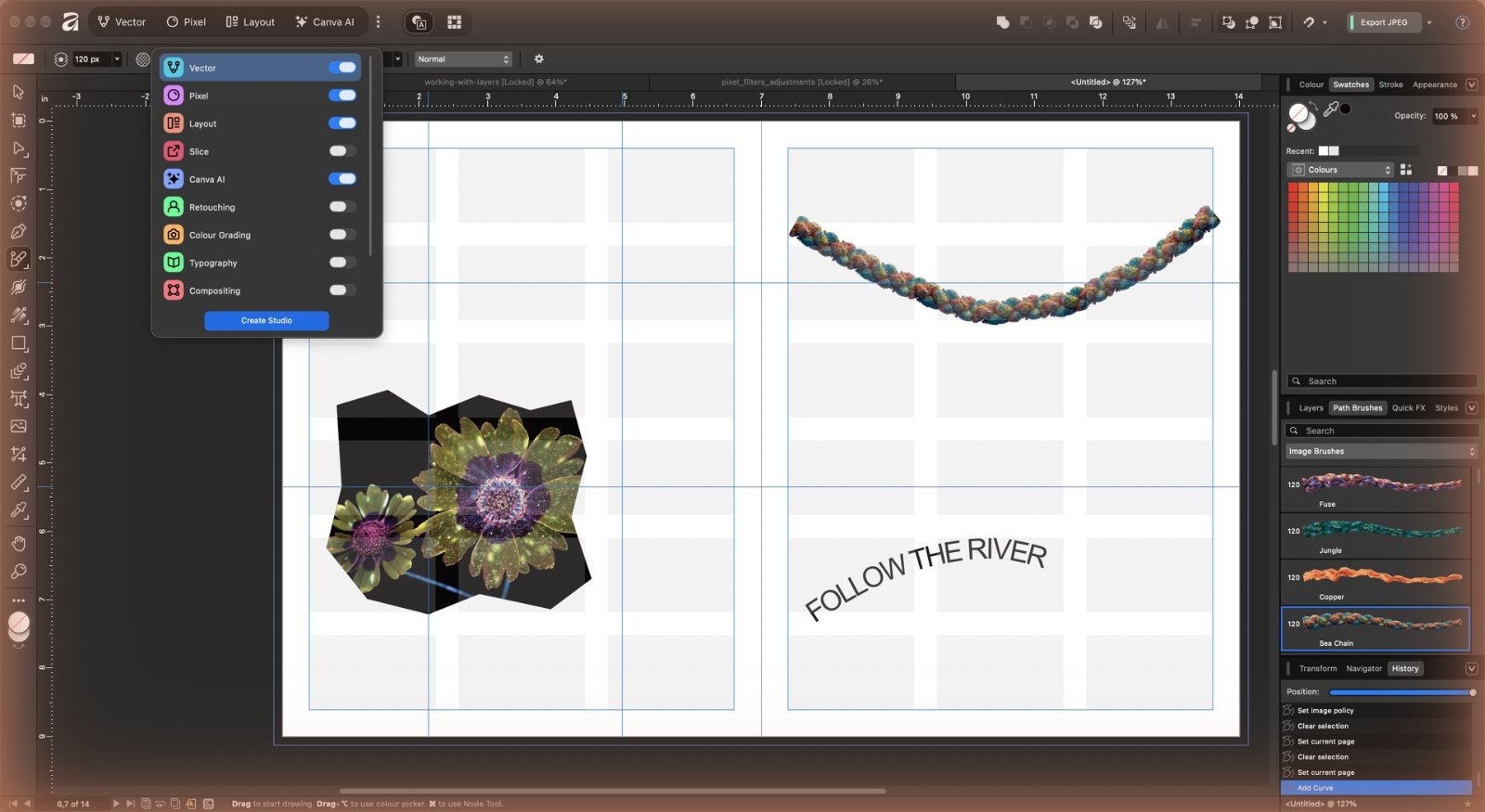The image size is (1485, 812).
Task: Turn off the Layout studio toggle
Action: point(342,123)
